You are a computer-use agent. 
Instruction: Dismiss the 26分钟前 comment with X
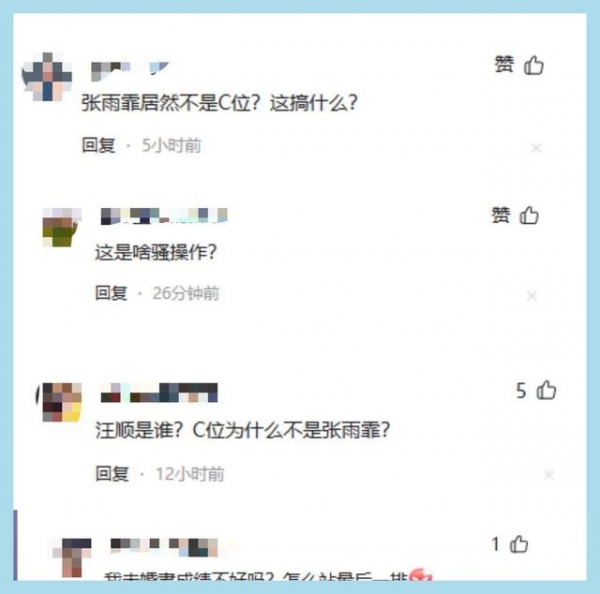point(531,295)
